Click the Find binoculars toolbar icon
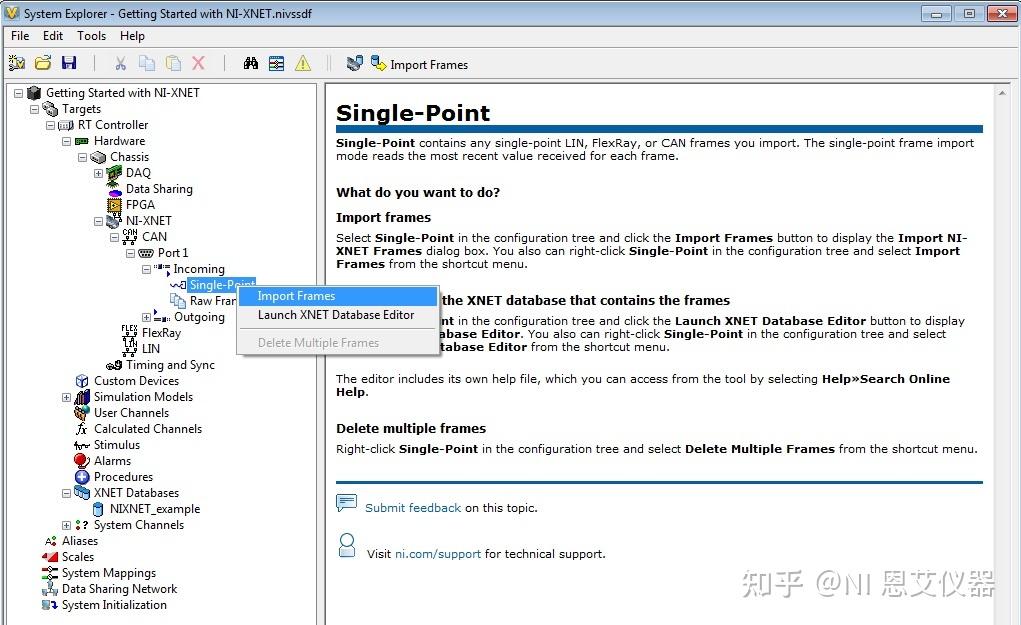1021x625 pixels. coord(249,62)
